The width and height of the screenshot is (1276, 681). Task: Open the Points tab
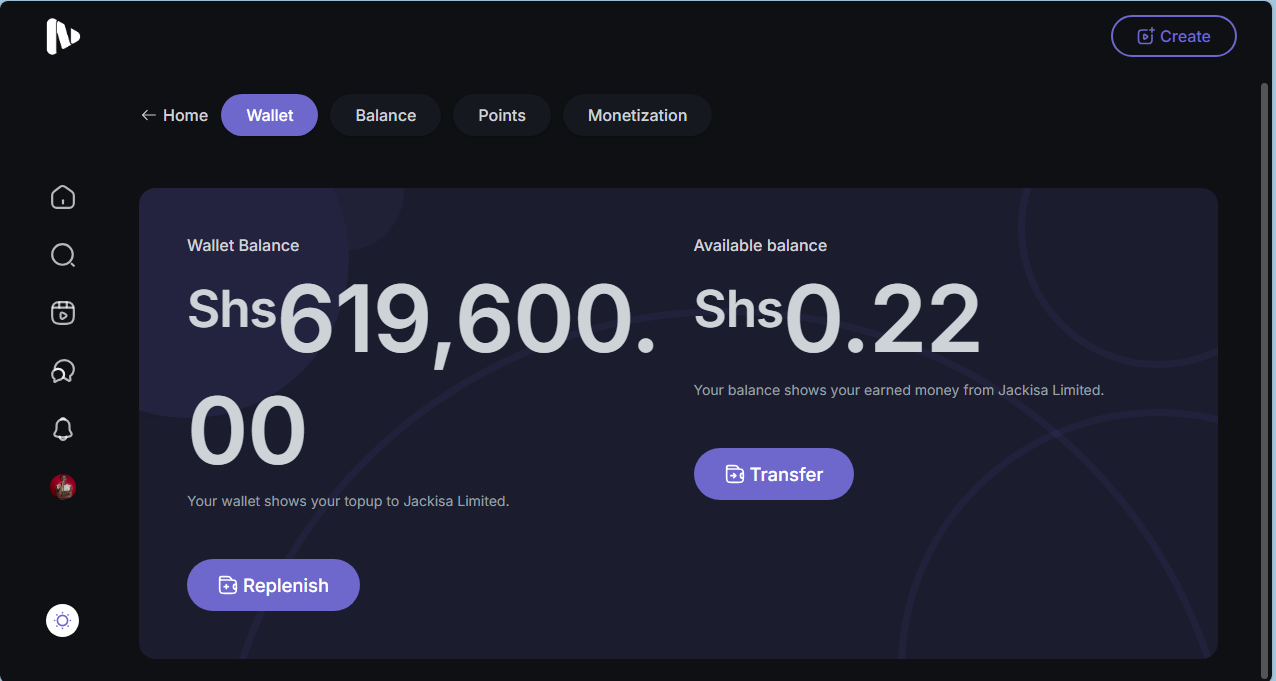tap(501, 115)
